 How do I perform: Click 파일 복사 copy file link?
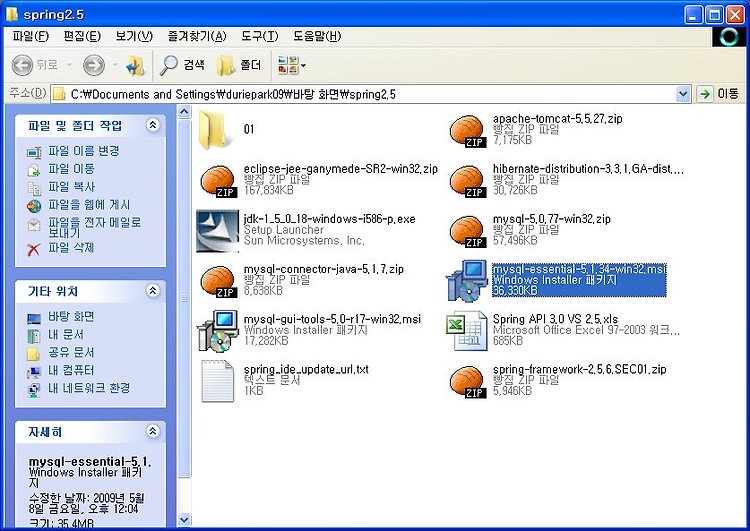click(x=71, y=187)
